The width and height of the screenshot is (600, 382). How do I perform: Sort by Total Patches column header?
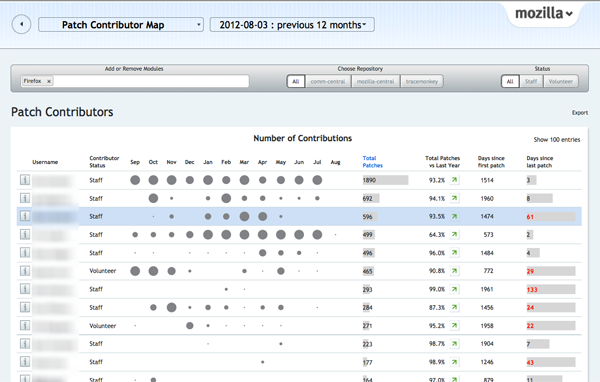click(372, 162)
